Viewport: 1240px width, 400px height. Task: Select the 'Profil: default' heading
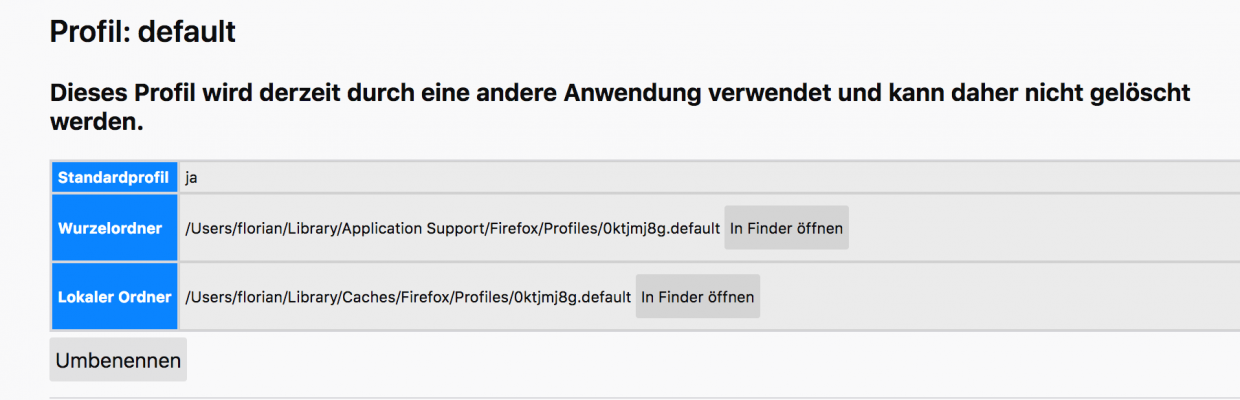(x=143, y=31)
